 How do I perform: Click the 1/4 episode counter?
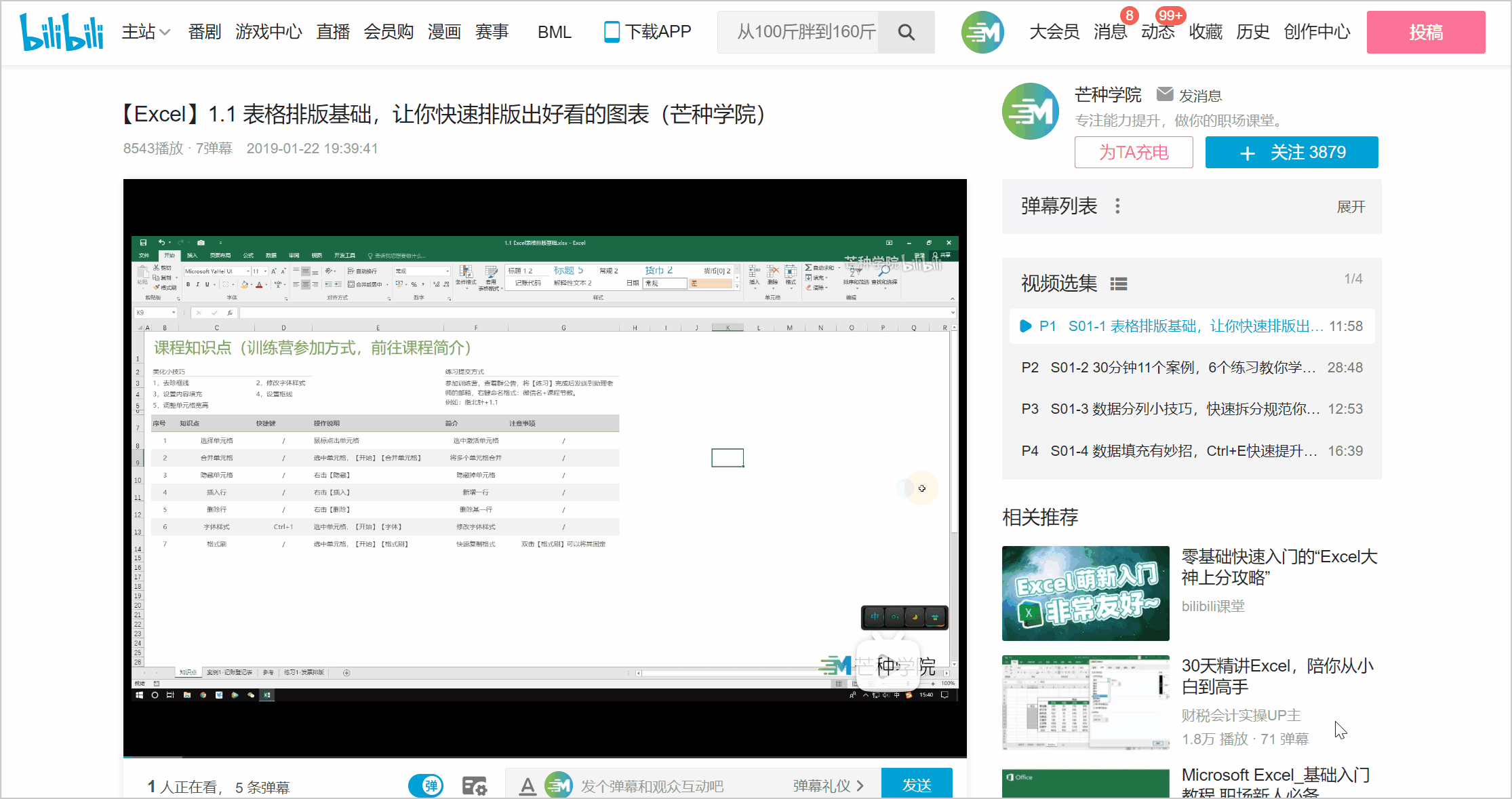[x=1353, y=279]
